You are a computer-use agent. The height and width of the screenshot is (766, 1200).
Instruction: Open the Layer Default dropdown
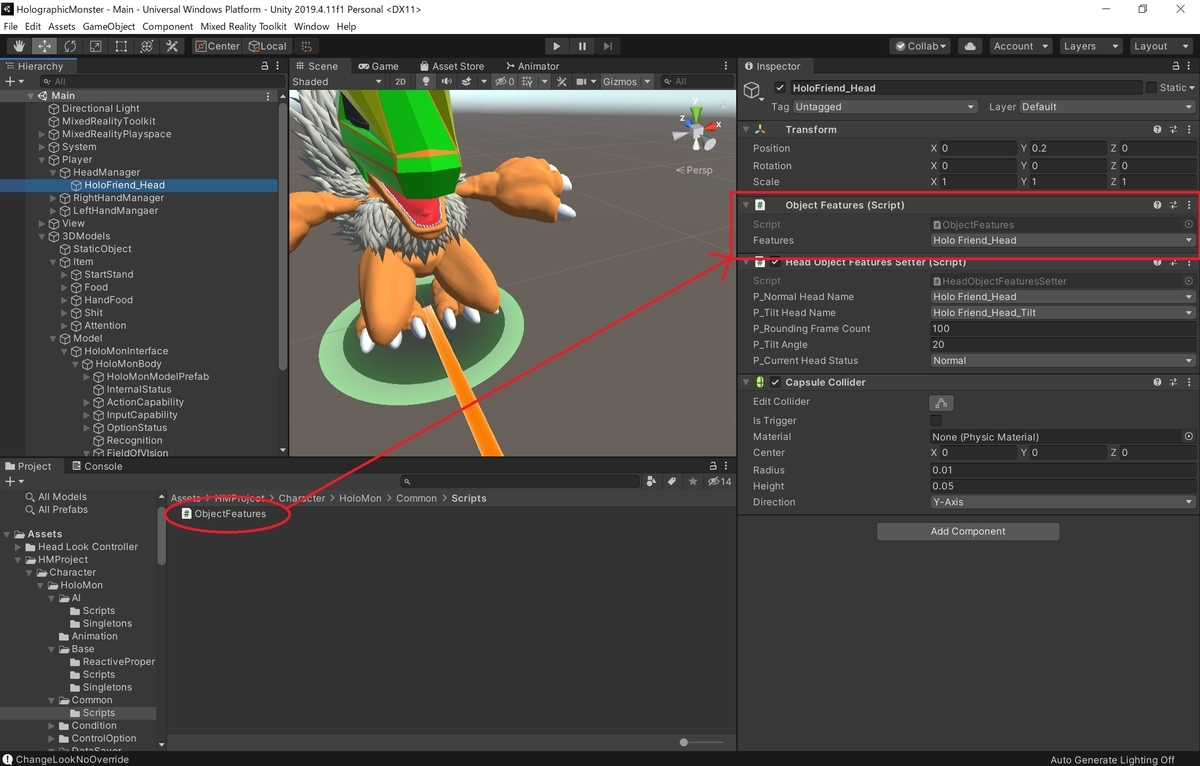click(1106, 107)
